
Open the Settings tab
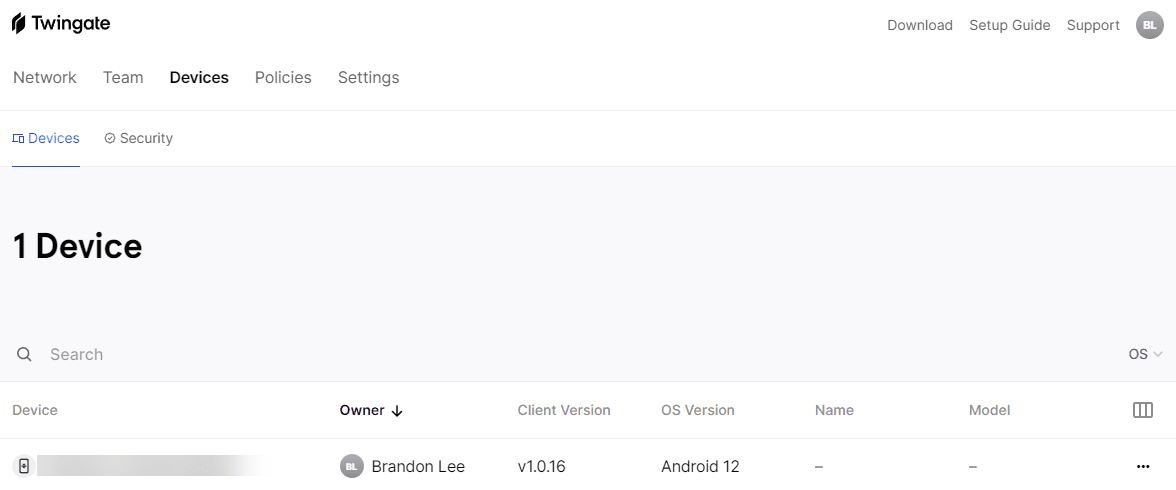tap(368, 77)
